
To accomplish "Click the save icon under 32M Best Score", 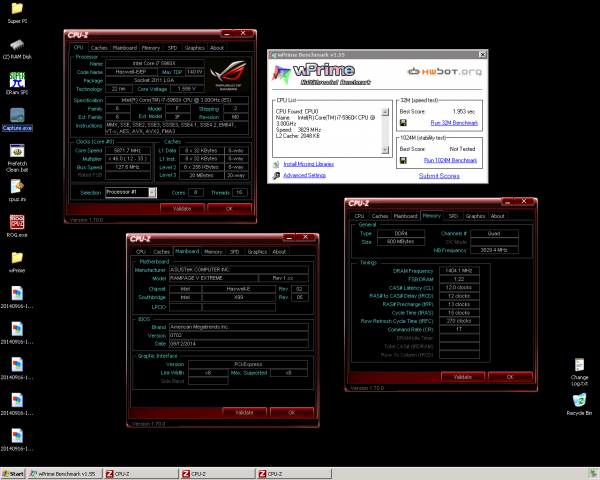I will click(x=403, y=123).
